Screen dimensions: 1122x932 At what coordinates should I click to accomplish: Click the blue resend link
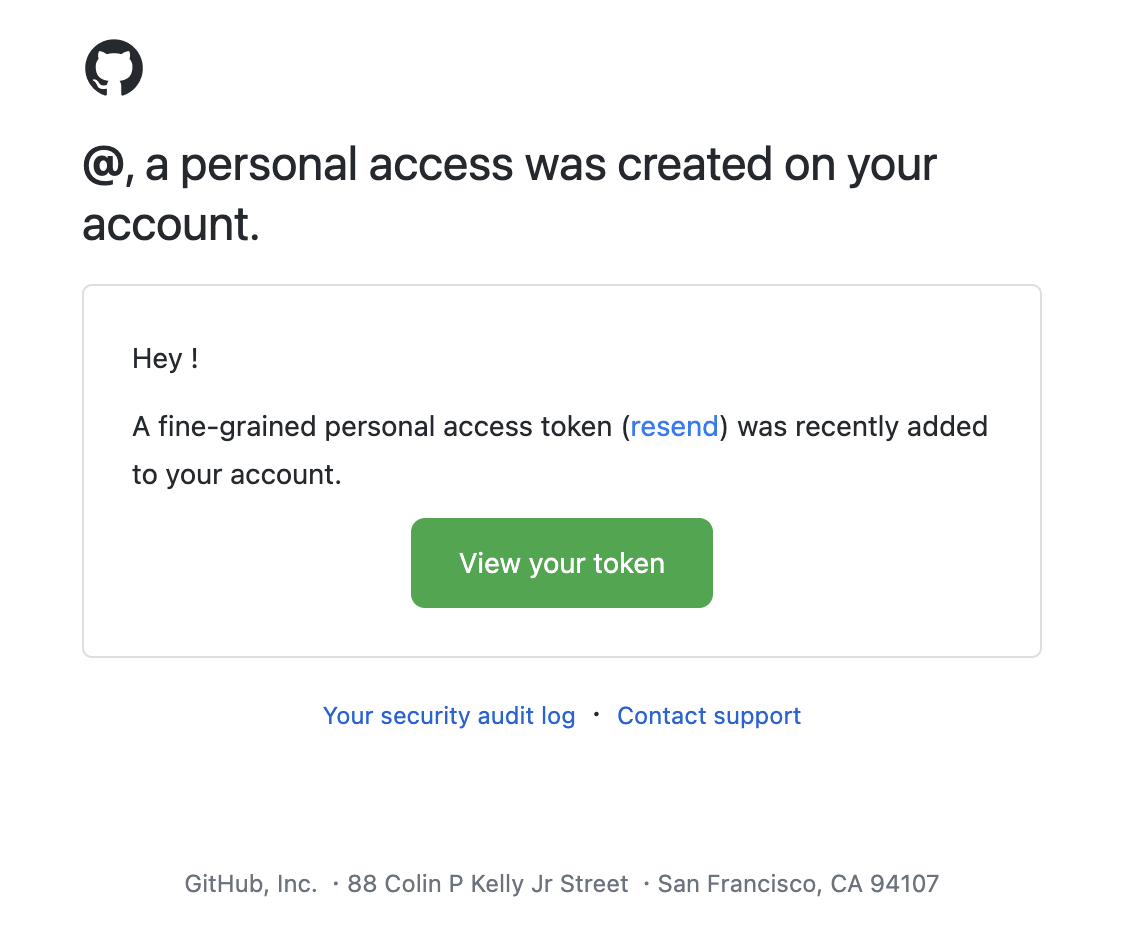pos(674,427)
